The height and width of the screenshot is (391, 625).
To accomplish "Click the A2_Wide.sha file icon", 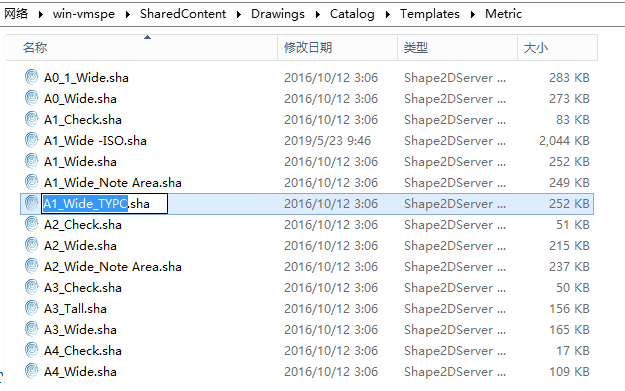I will click(x=31, y=246).
